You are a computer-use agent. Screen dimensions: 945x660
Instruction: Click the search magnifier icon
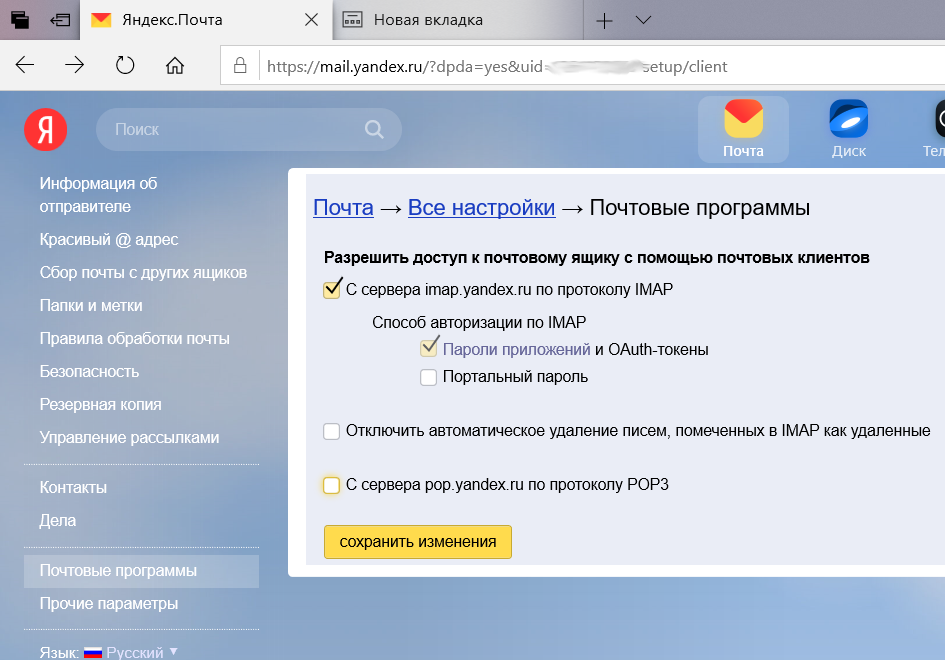point(374,129)
